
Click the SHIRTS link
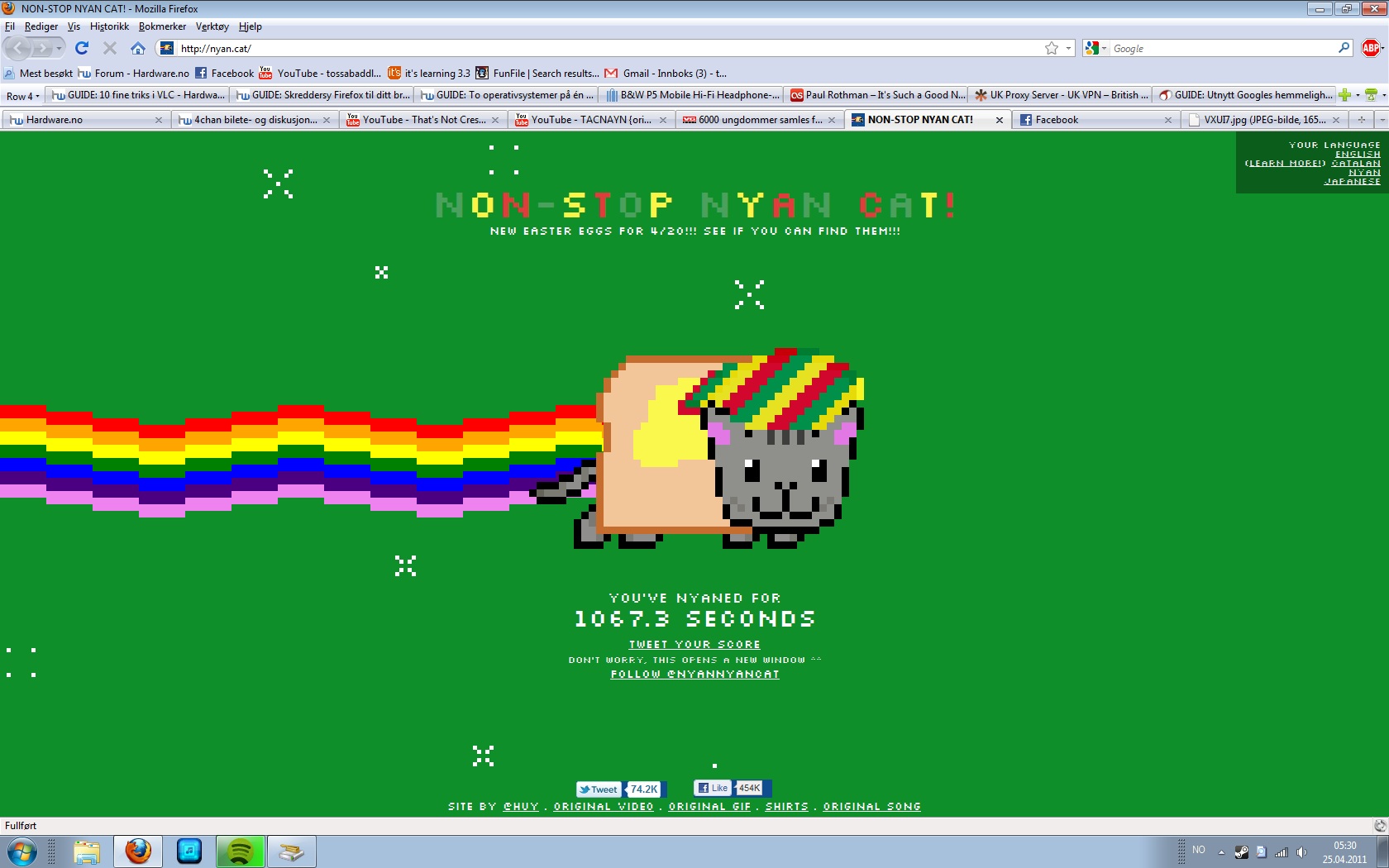coord(786,807)
